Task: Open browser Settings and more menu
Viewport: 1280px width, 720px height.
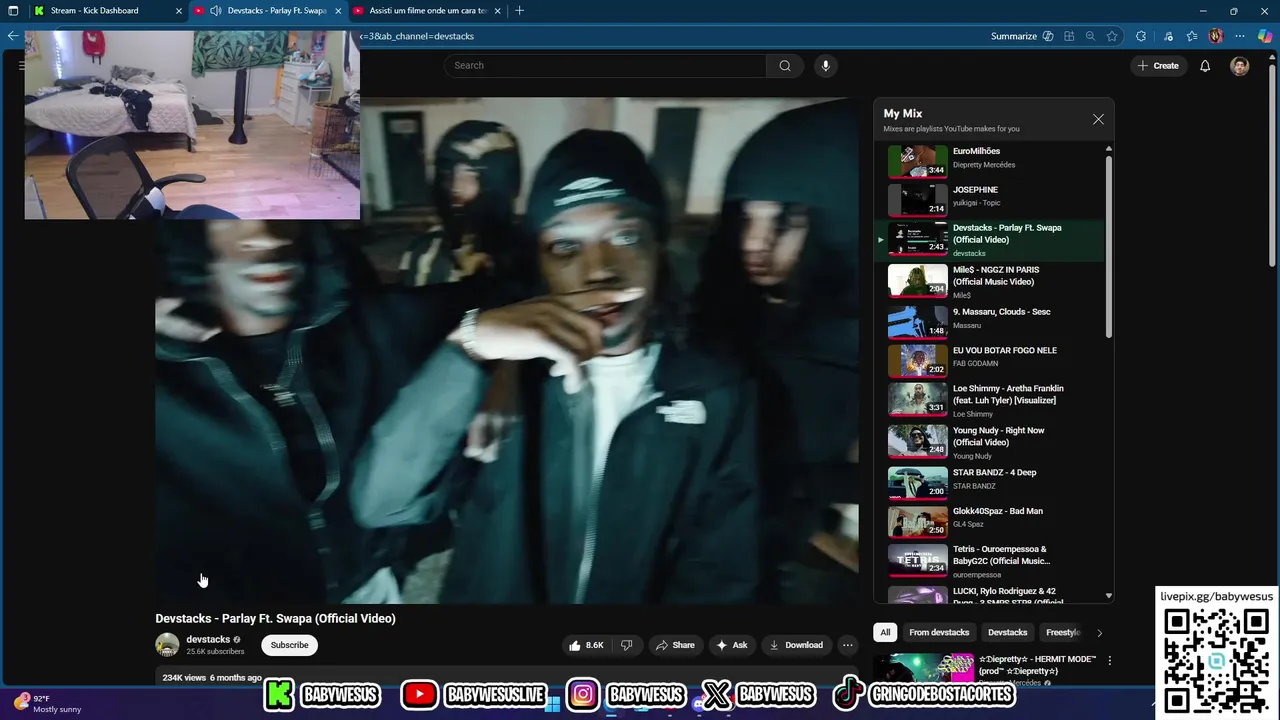Action: pyautogui.click(x=1240, y=36)
